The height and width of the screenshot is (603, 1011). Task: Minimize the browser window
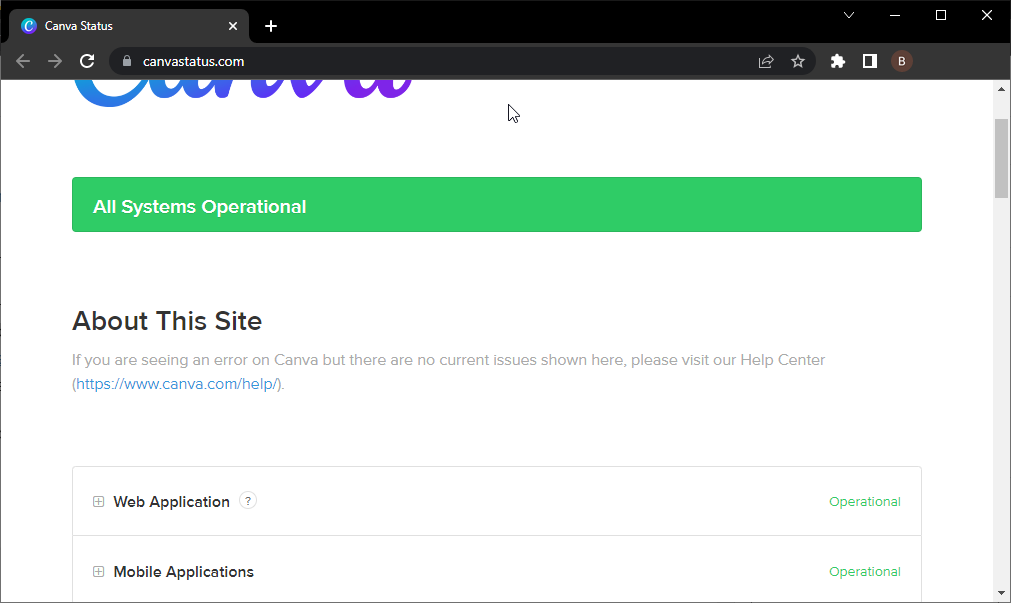coord(895,15)
